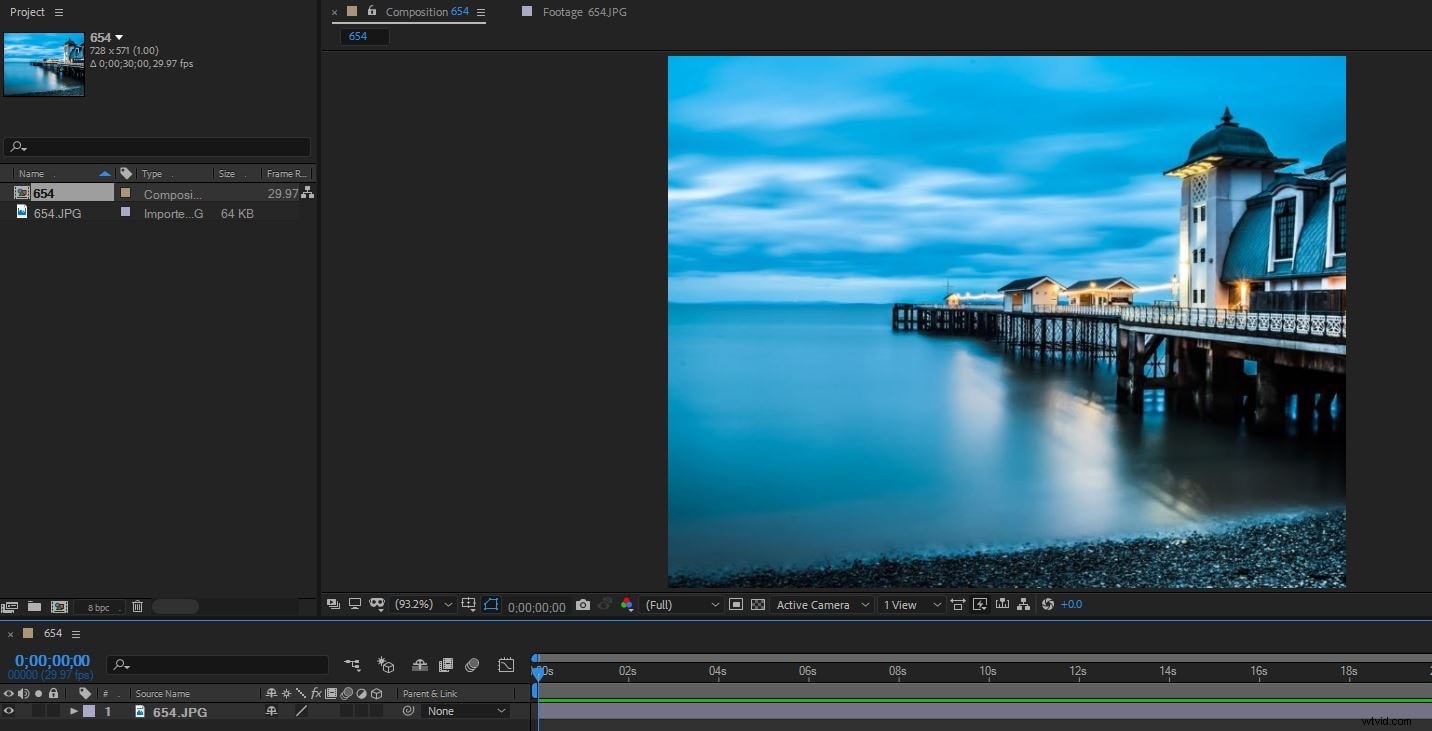The image size is (1432, 731).
Task: Open the Graph Editor in the timeline
Action: (x=506, y=664)
